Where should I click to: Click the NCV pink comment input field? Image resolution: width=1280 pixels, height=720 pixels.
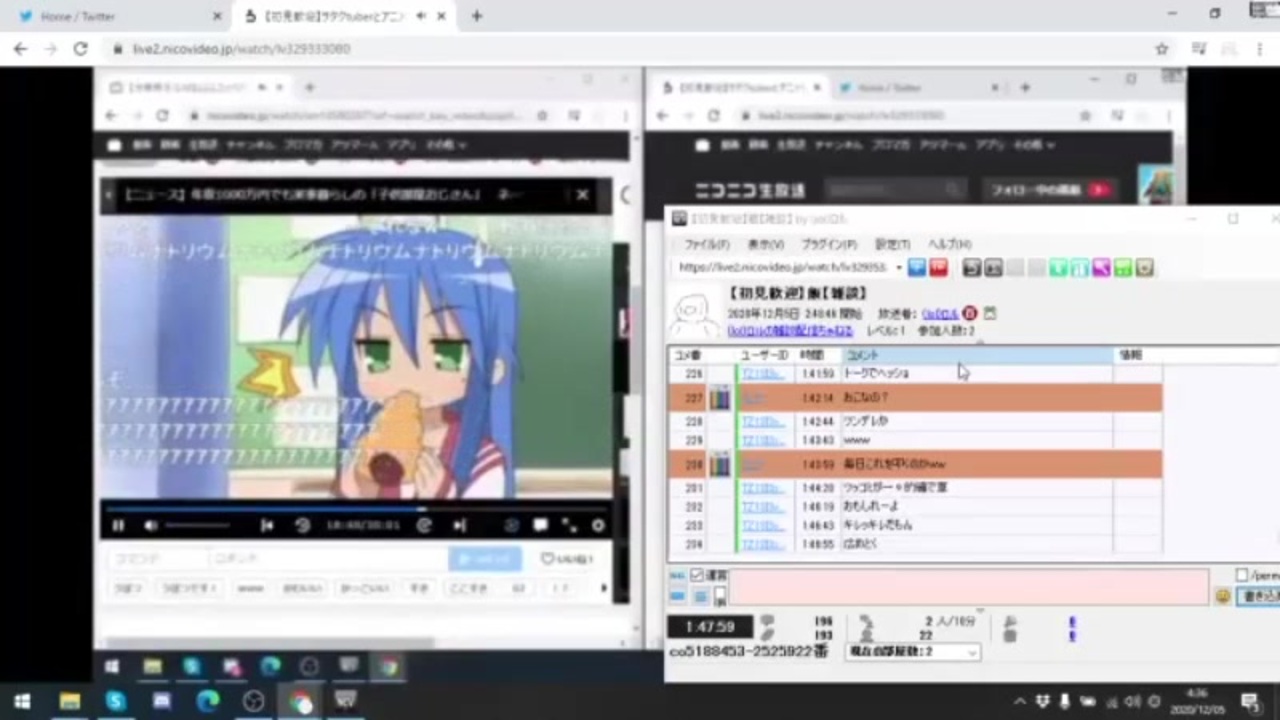pyautogui.click(x=967, y=587)
